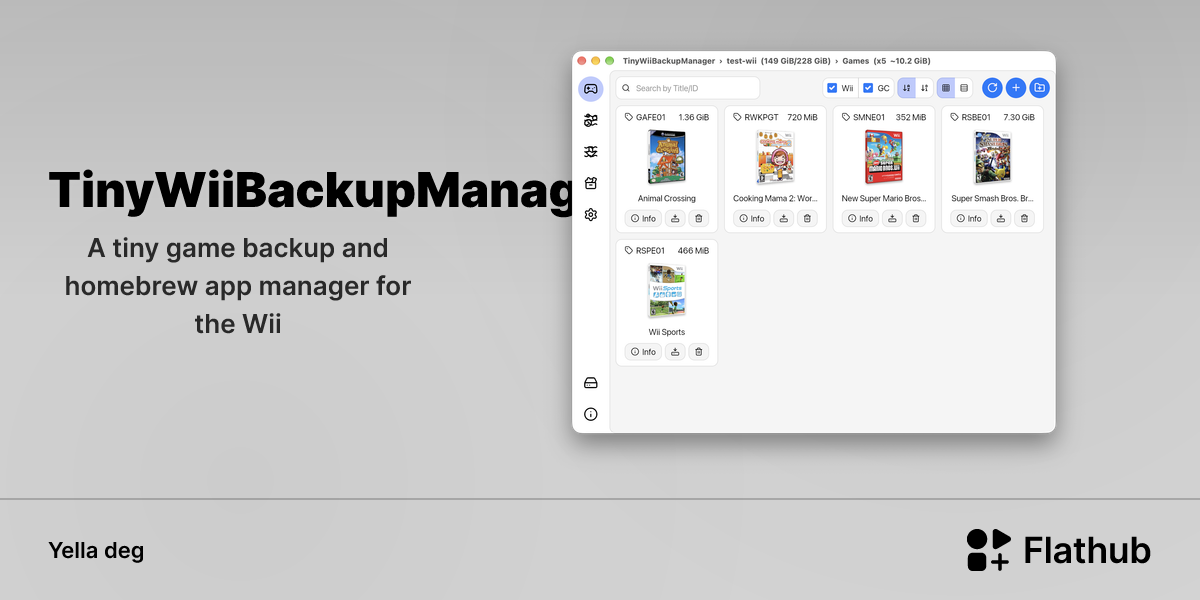Delete Wii Sports with trash icon
The image size is (1200, 600).
click(699, 351)
